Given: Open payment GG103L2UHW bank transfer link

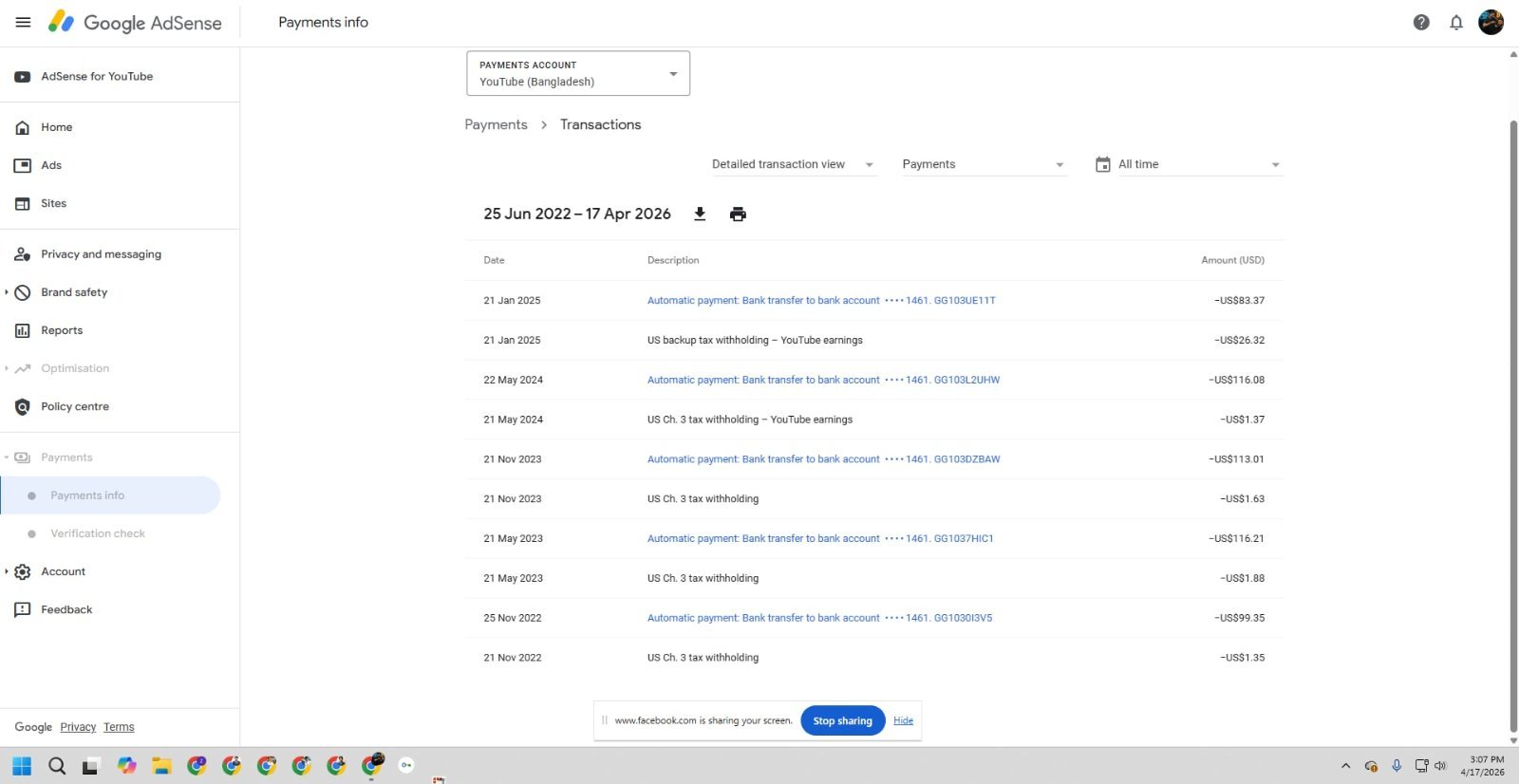Looking at the screenshot, I should (823, 380).
